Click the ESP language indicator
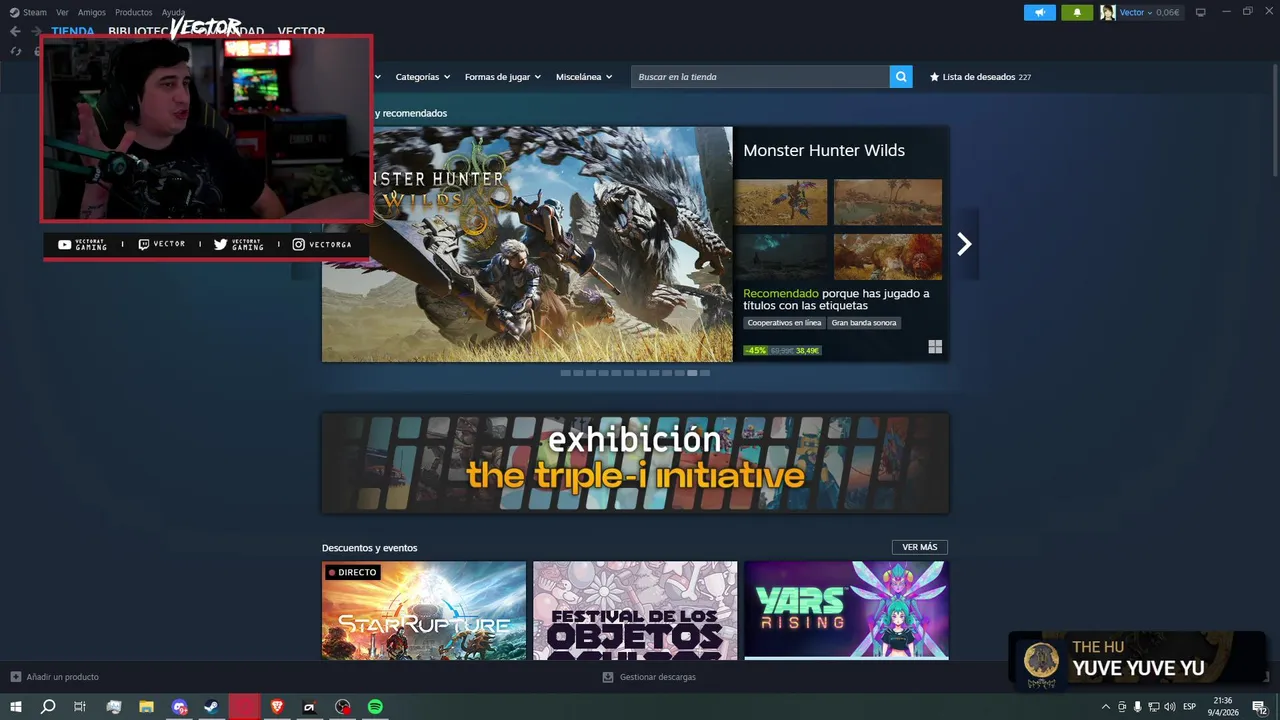The width and height of the screenshot is (1280, 720). click(x=1189, y=707)
